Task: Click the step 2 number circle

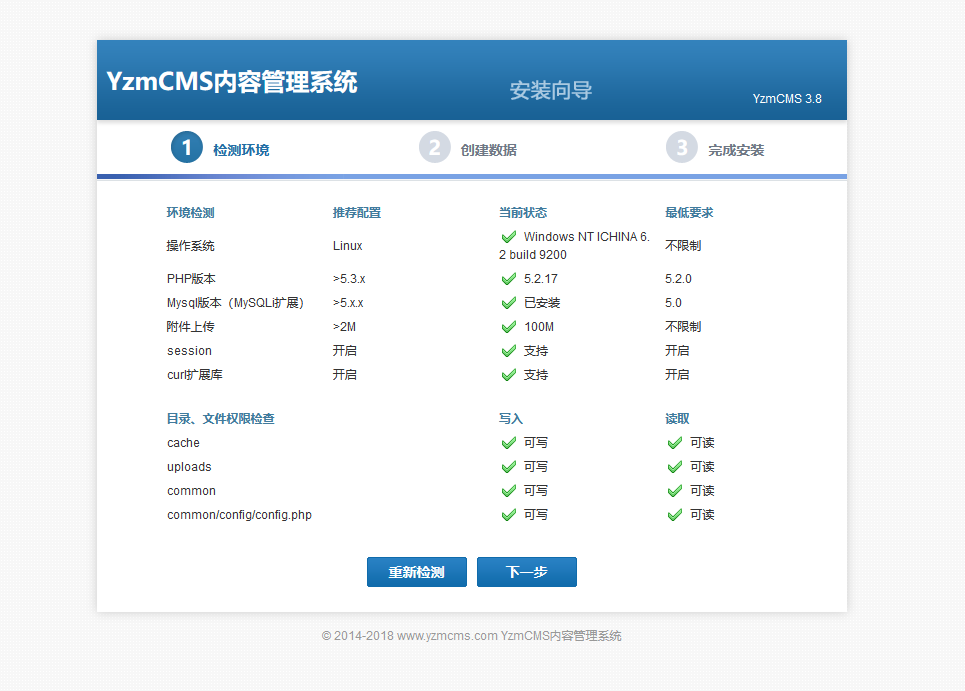Action: tap(435, 148)
